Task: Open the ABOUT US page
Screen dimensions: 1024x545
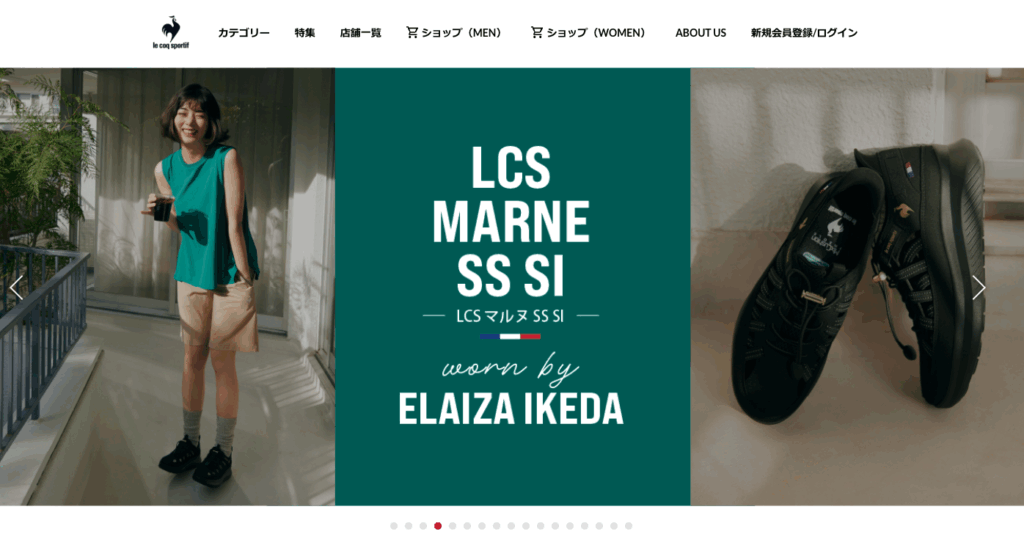Action: (701, 33)
